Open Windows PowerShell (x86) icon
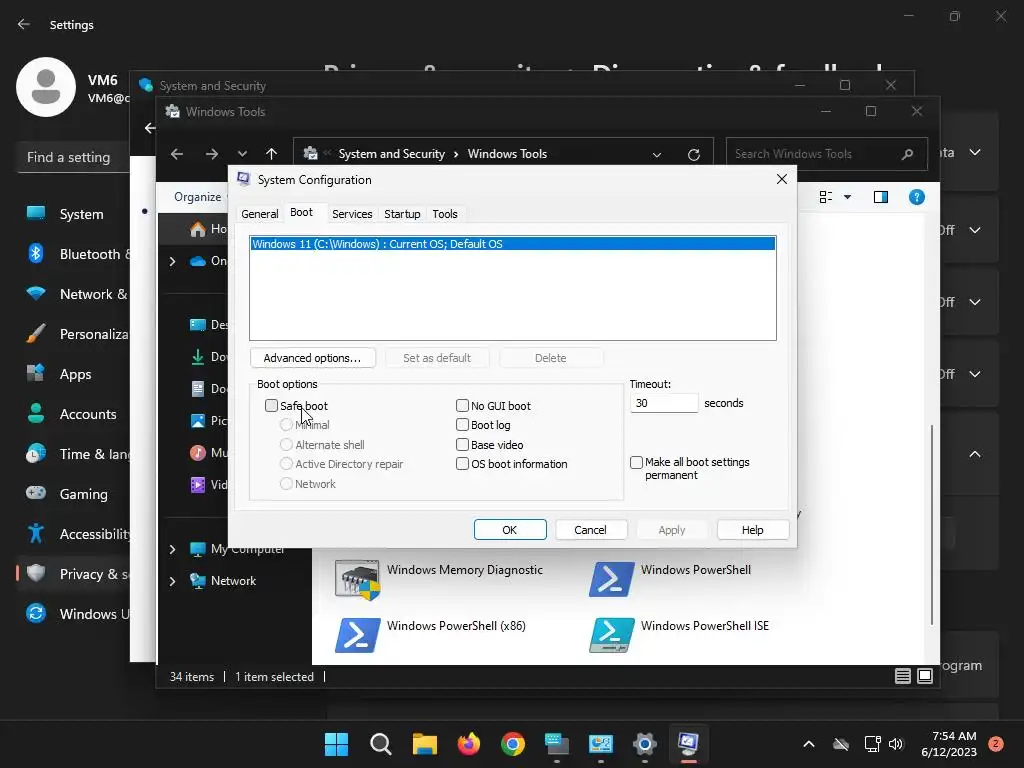Image resolution: width=1024 pixels, height=768 pixels. (x=357, y=635)
